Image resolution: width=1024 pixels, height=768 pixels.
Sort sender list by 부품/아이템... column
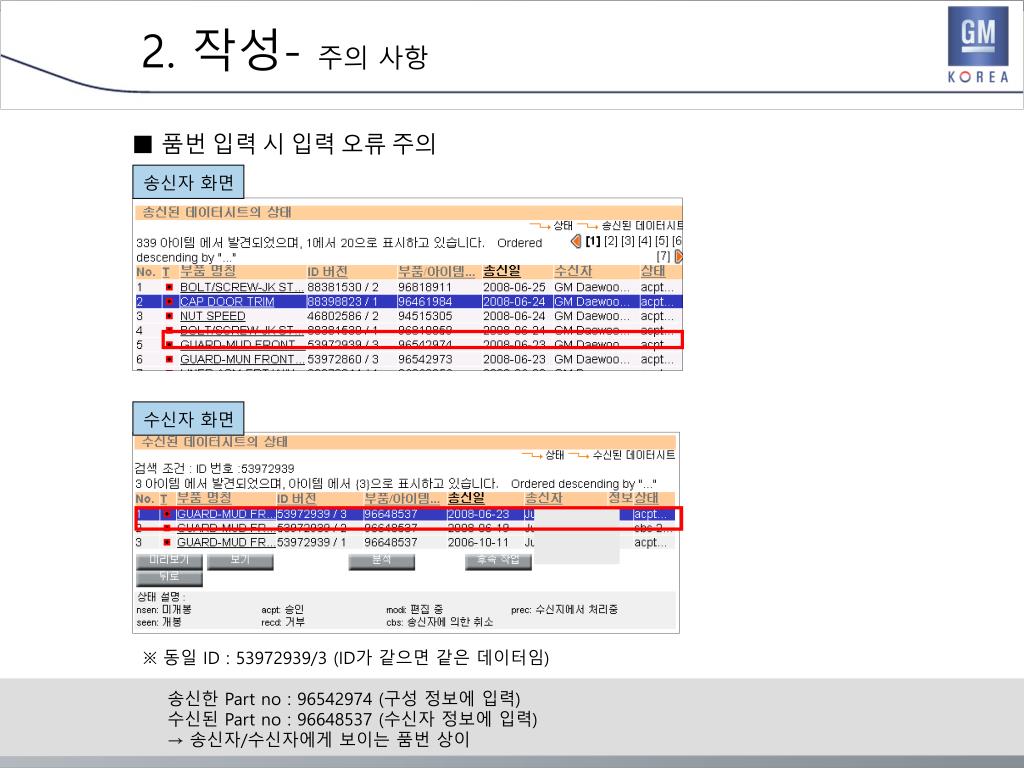(436, 272)
